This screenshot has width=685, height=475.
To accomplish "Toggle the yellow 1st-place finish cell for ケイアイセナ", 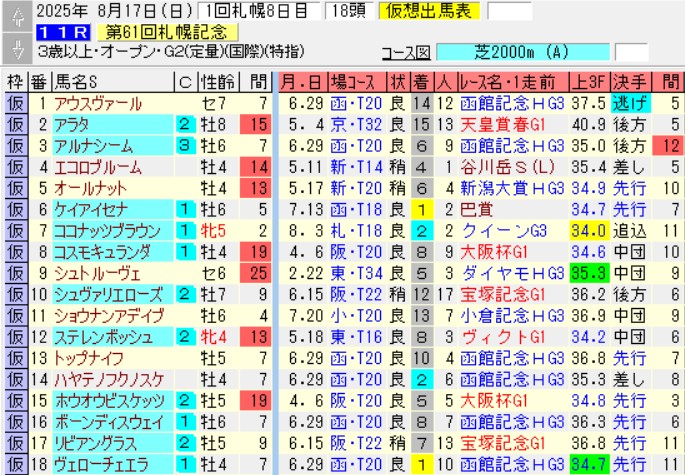I will [422, 209].
